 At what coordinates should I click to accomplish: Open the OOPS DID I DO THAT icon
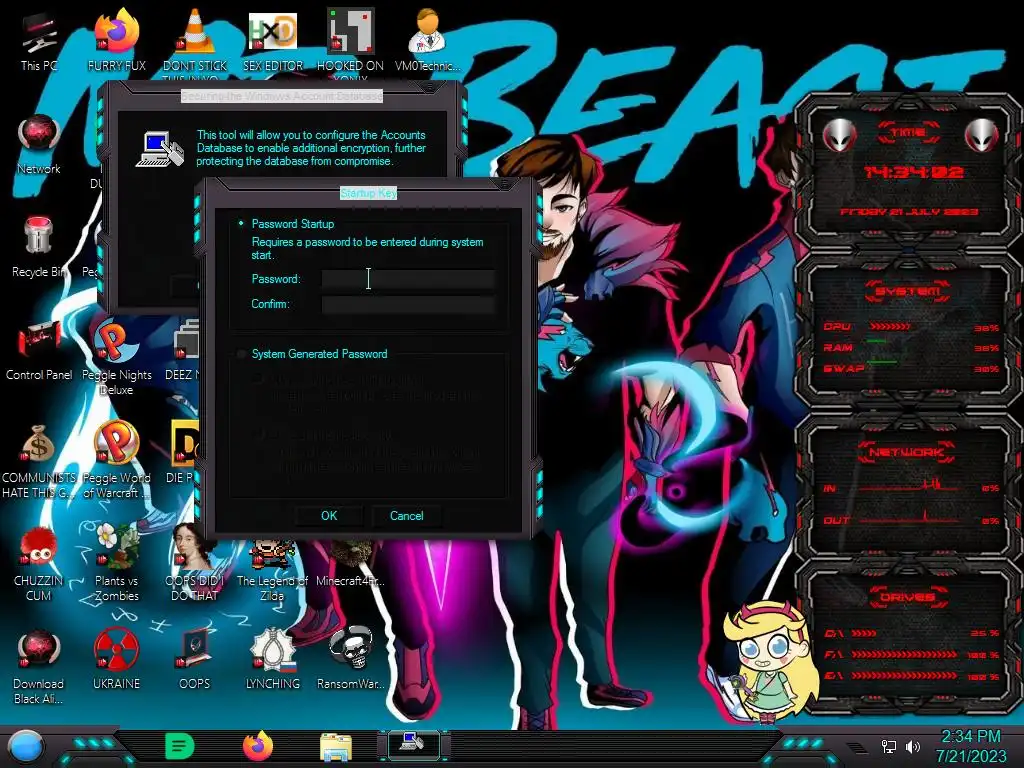(x=195, y=563)
